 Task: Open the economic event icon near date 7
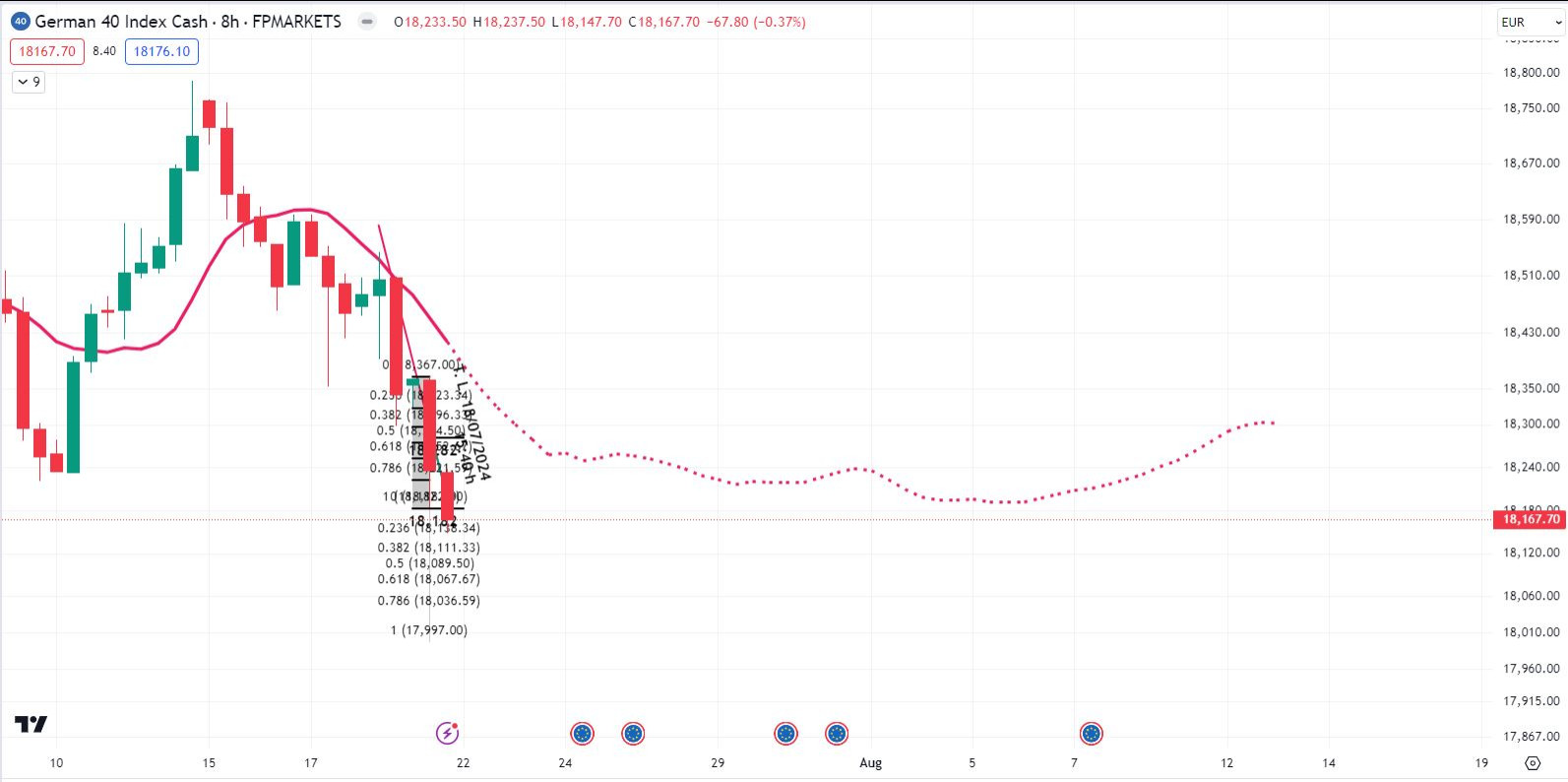tap(1091, 734)
